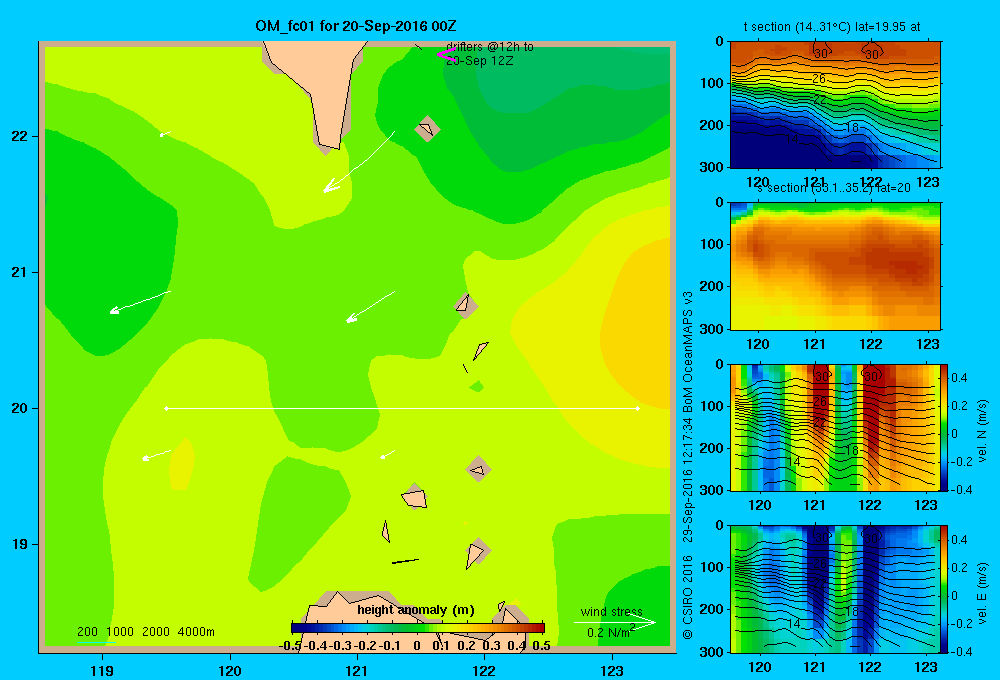Click the map title "OM_fc01 for 20-Sep-2016 00Z"
Screen dimensions: 1000x680
[x=355, y=26]
